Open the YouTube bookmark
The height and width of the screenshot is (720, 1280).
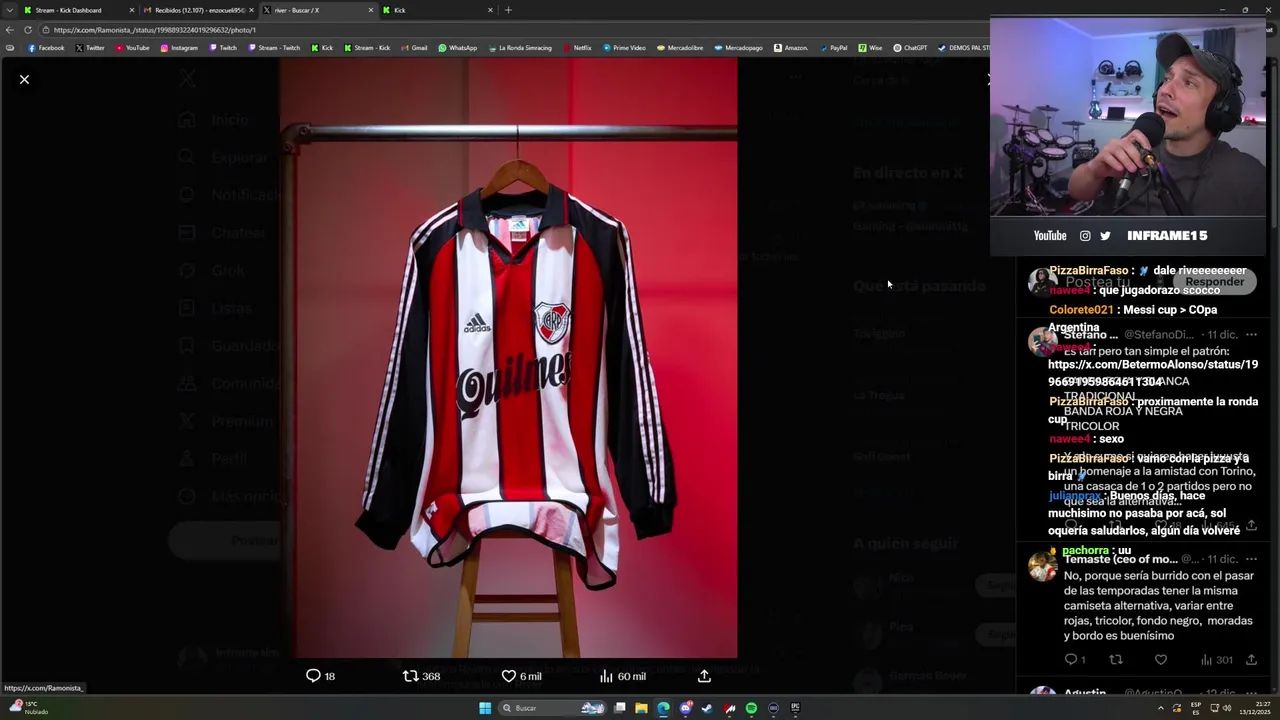pyautogui.click(x=132, y=48)
